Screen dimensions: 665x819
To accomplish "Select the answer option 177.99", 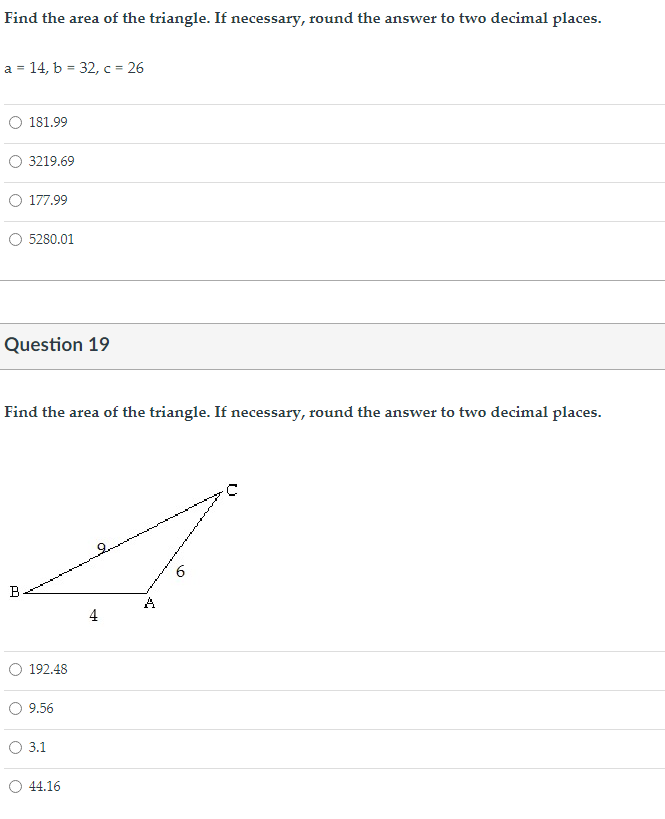I will (15, 200).
